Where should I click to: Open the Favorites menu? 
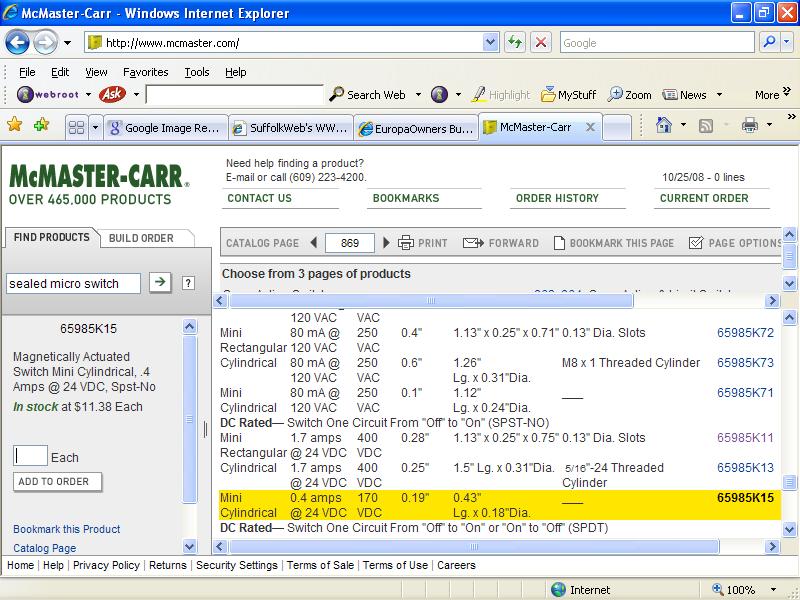click(x=145, y=72)
